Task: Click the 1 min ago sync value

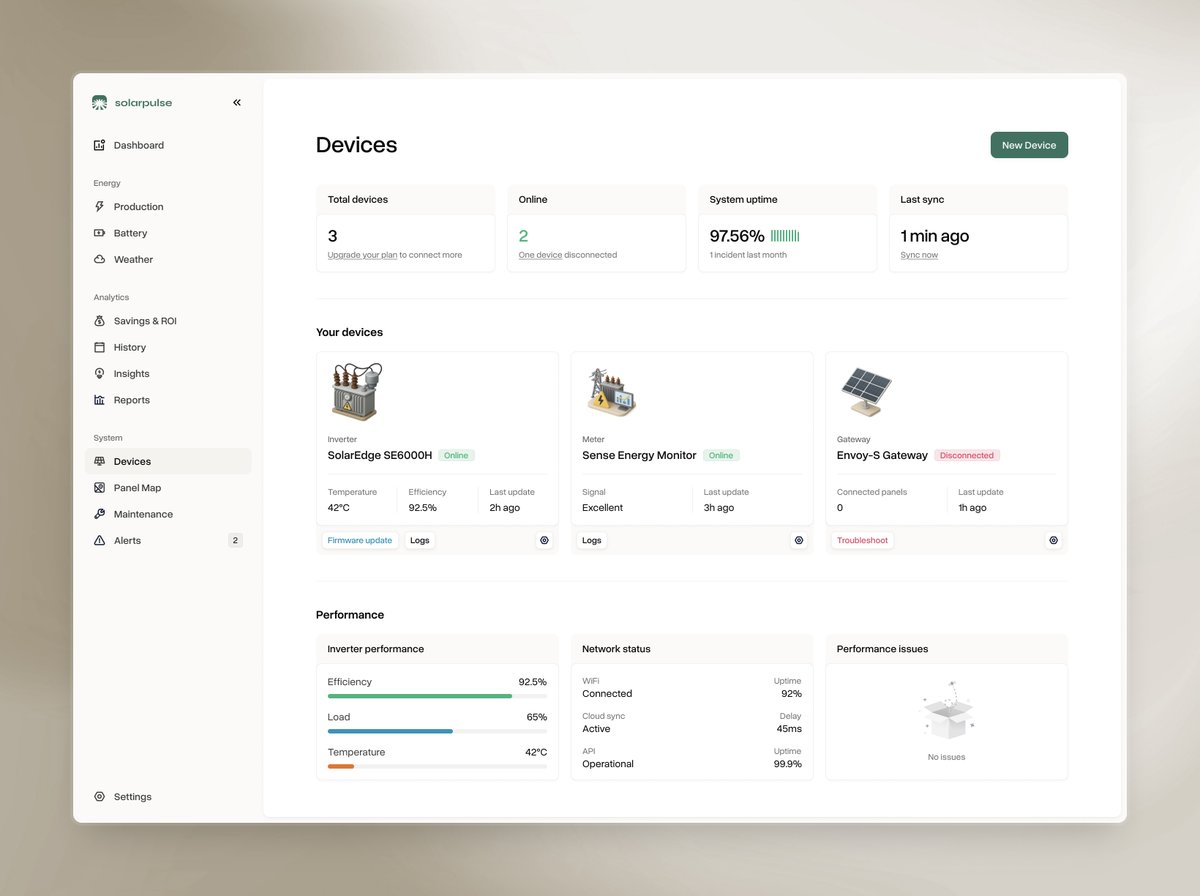Action: [934, 236]
